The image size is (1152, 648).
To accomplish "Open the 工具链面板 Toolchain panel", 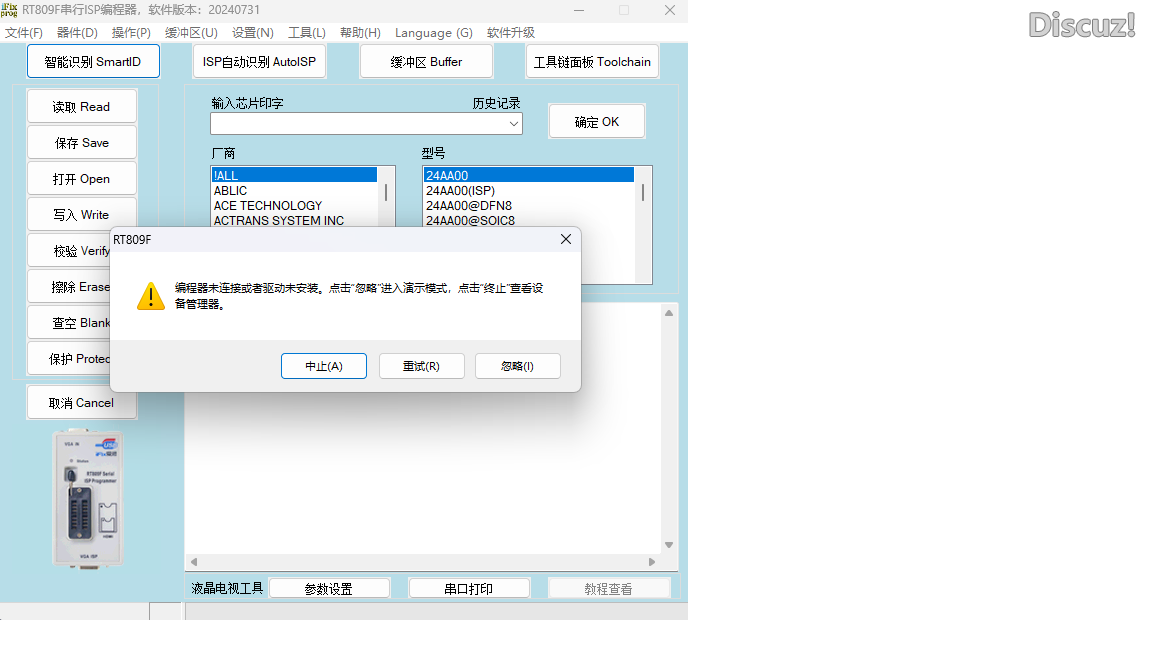I will point(592,62).
